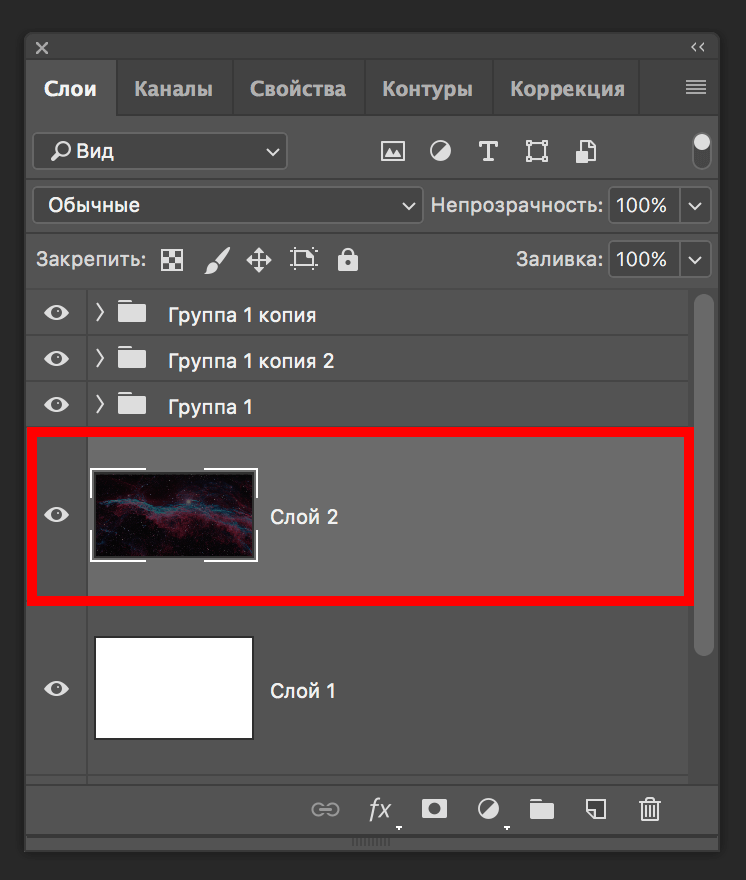Click the Заливка fill value field
This screenshot has width=746, height=880.
point(641,260)
